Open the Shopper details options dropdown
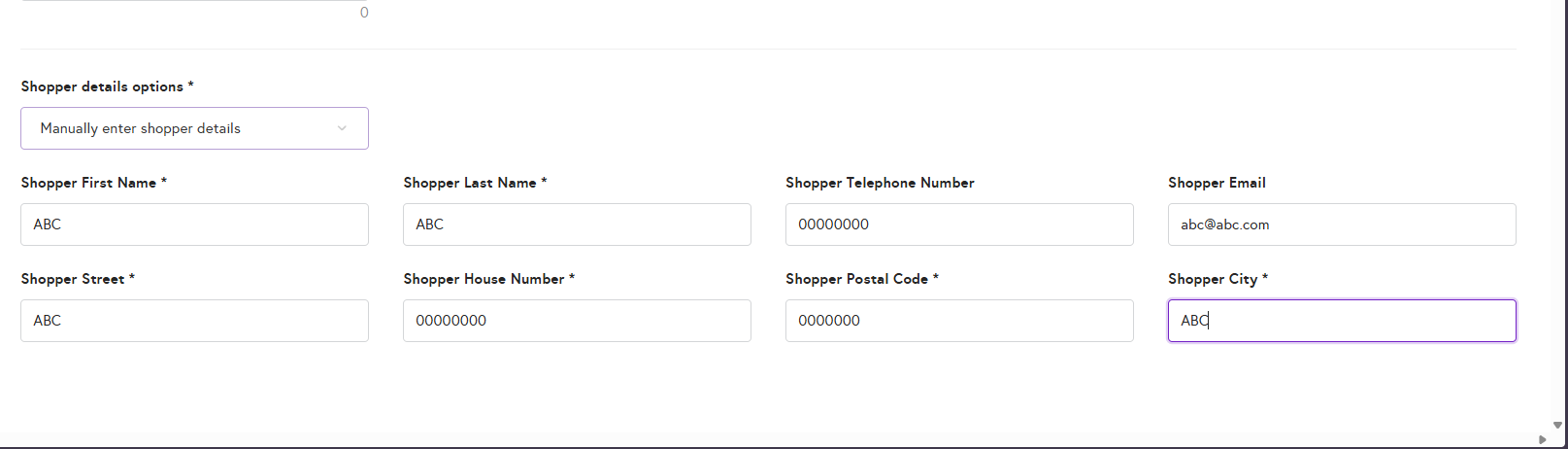 [x=194, y=128]
